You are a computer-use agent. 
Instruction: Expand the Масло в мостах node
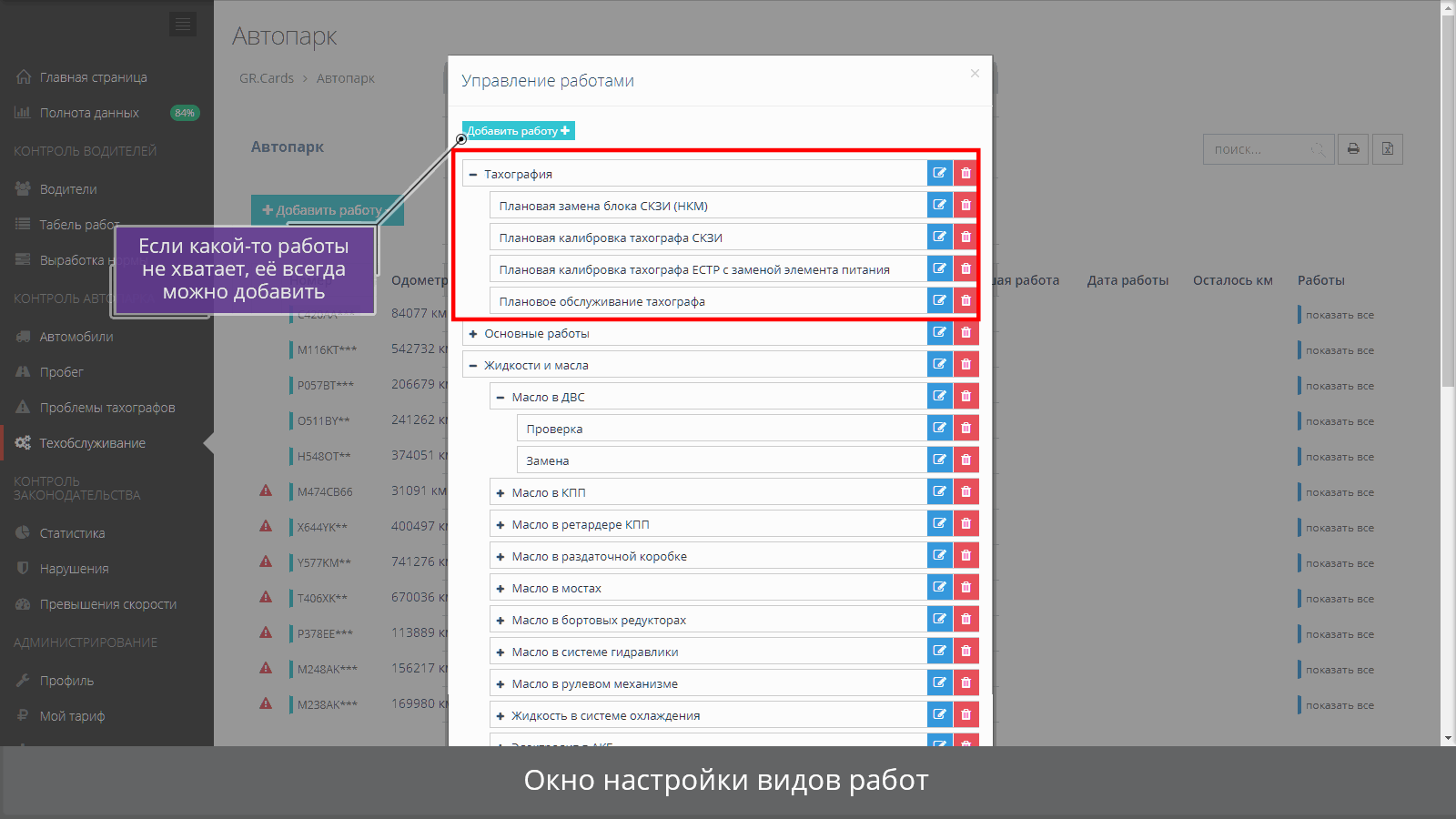point(500,589)
